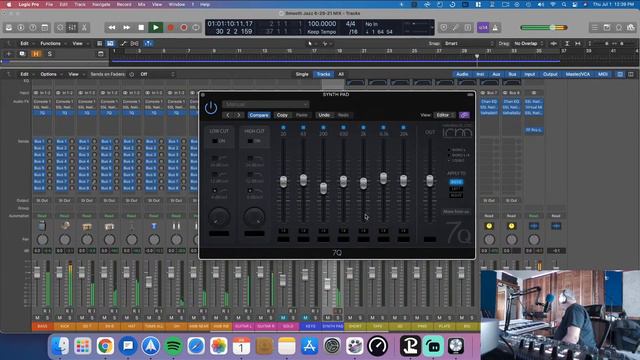Click the Record button
Viewport: 640px width, 360px height.
pyautogui.click(x=171, y=28)
